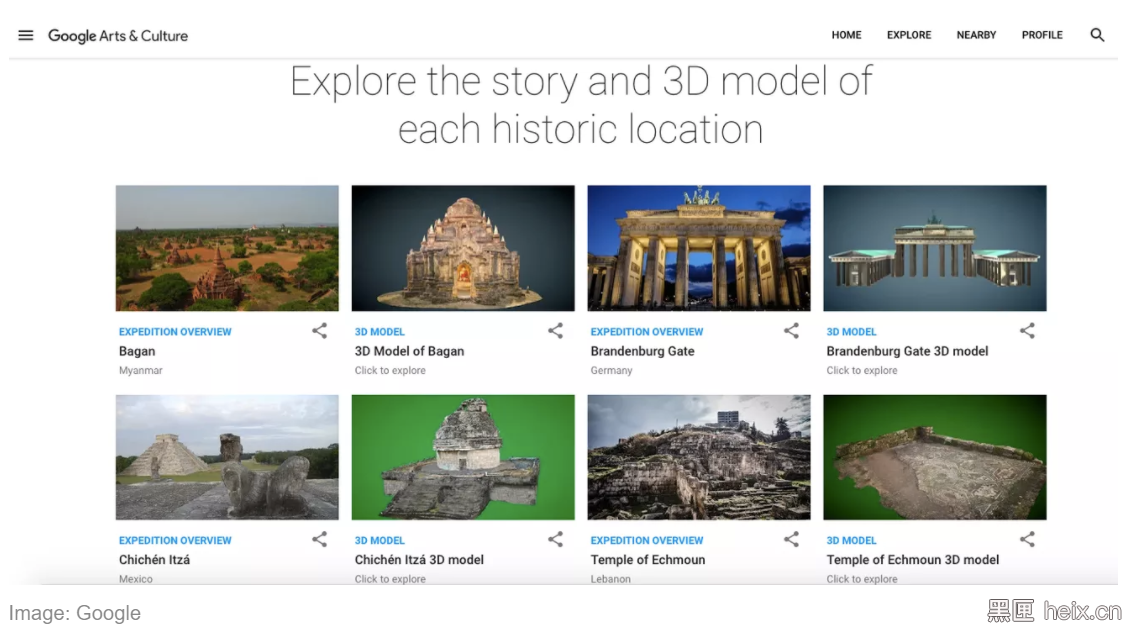Open the hamburger navigation menu
This screenshot has height=633, width=1130.
(x=26, y=35)
